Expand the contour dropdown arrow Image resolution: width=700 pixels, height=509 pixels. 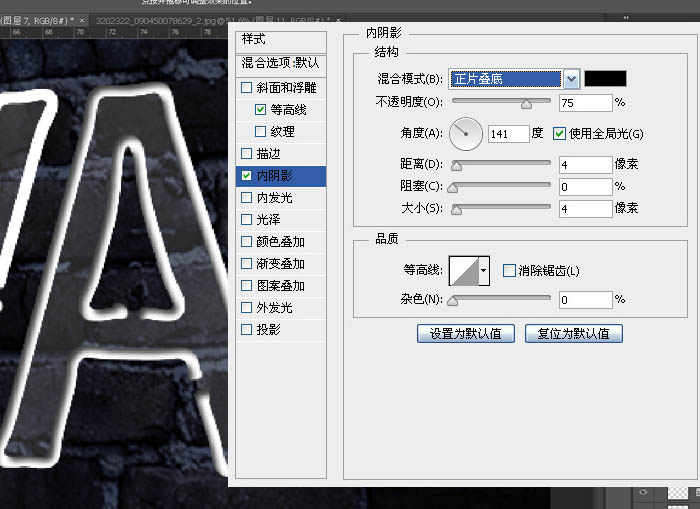(x=485, y=270)
